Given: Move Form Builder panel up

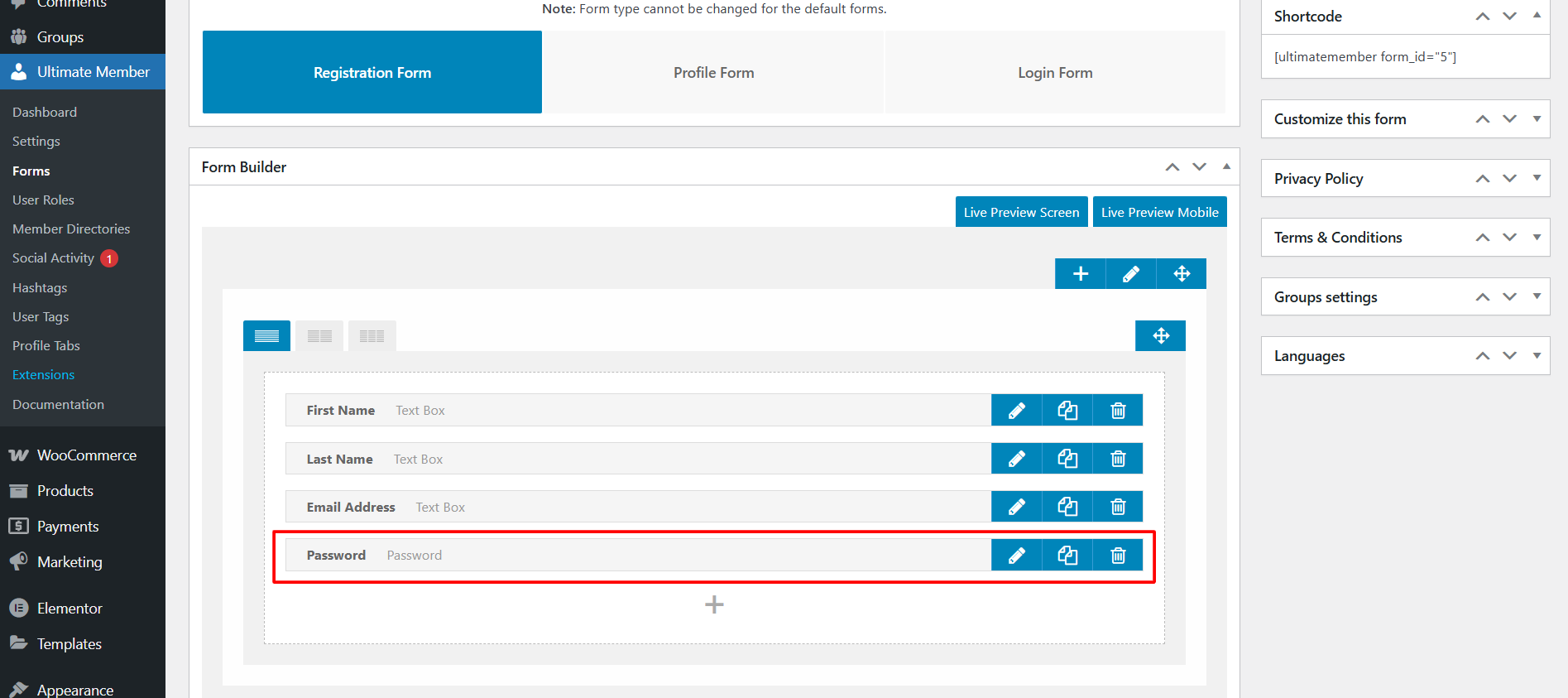Looking at the screenshot, I should tap(1172, 167).
